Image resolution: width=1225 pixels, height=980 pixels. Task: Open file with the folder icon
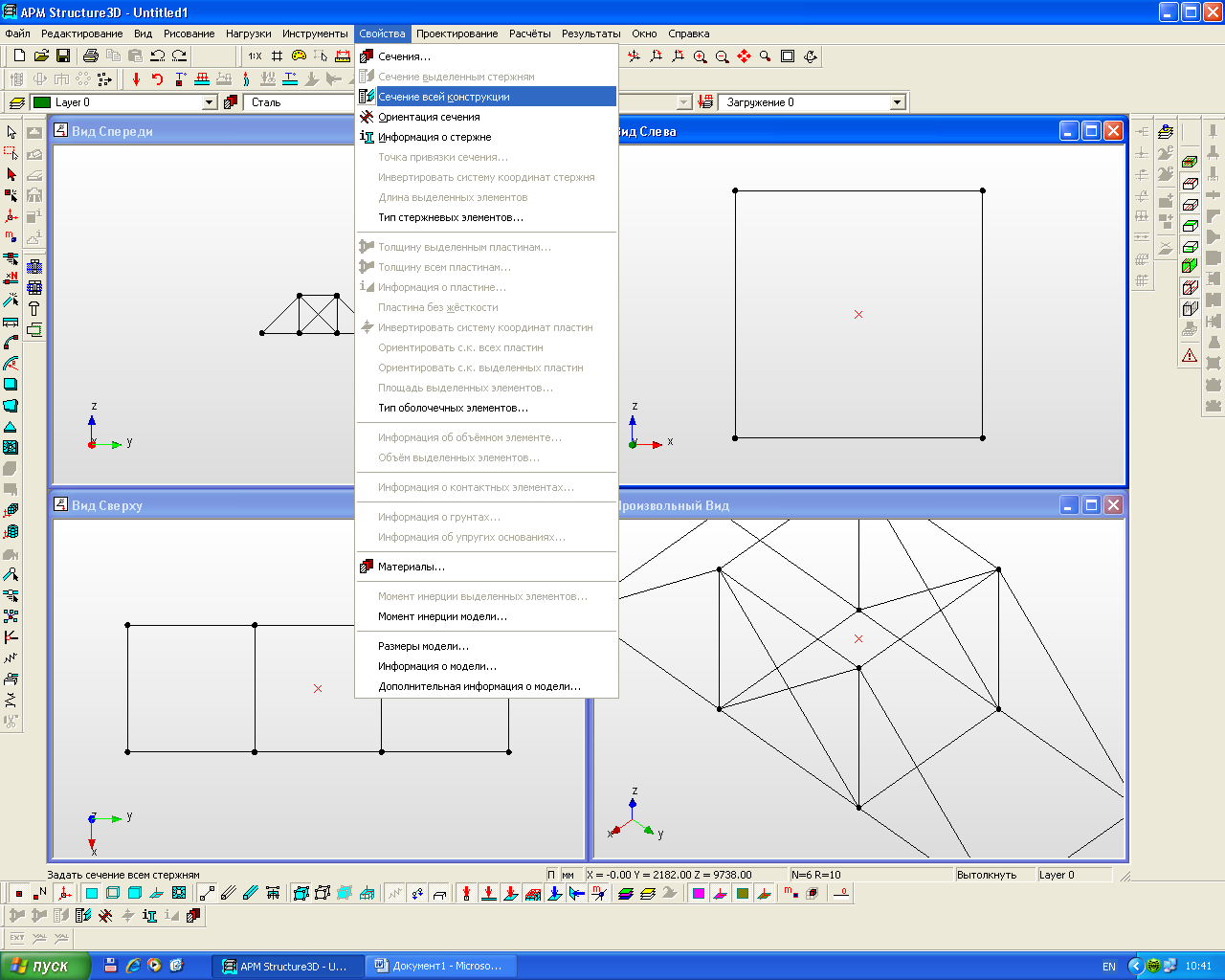click(x=41, y=56)
